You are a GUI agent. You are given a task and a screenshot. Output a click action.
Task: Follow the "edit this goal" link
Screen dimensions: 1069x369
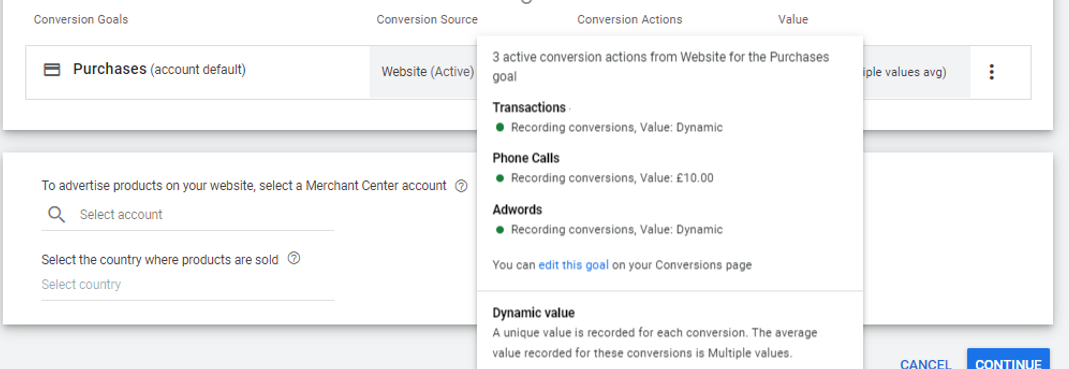point(573,265)
